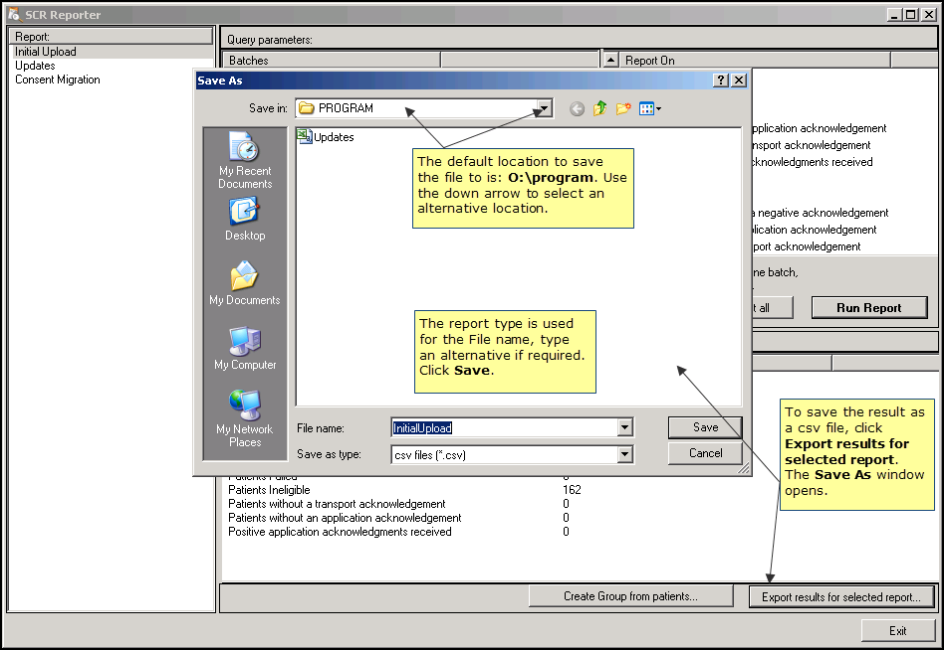Open the Views menu icon
This screenshot has height=650, width=944.
650,109
